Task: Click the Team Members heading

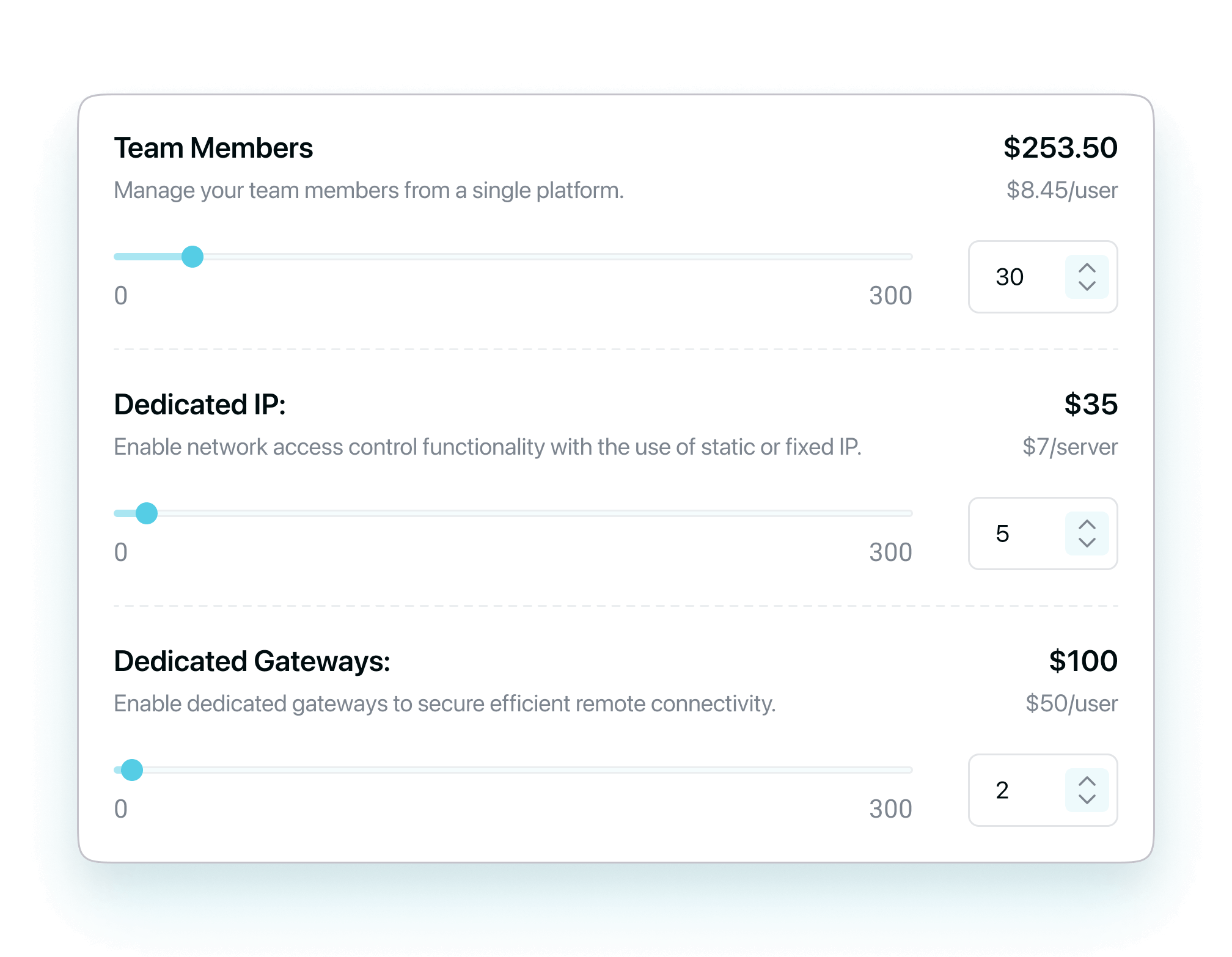Action: [213, 147]
